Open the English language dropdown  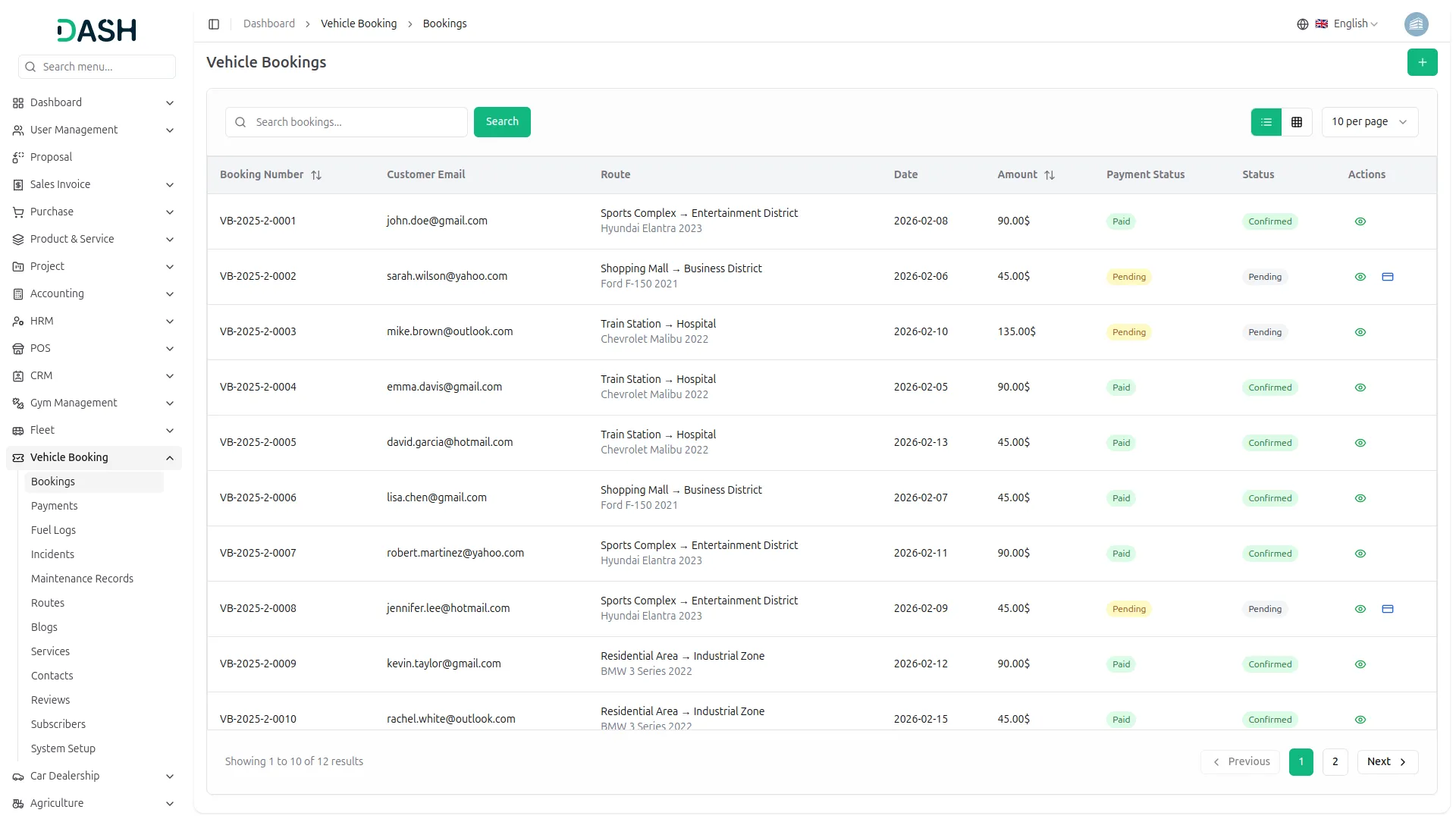click(x=1347, y=24)
